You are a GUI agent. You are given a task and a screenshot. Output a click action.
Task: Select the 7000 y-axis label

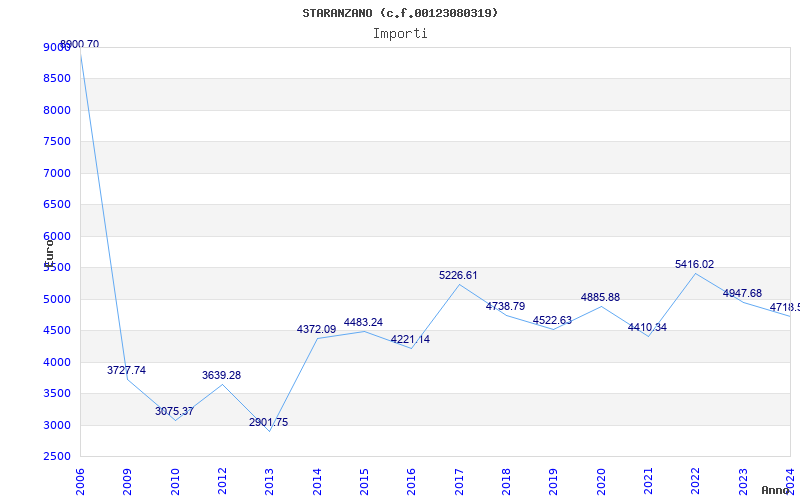click(57, 173)
